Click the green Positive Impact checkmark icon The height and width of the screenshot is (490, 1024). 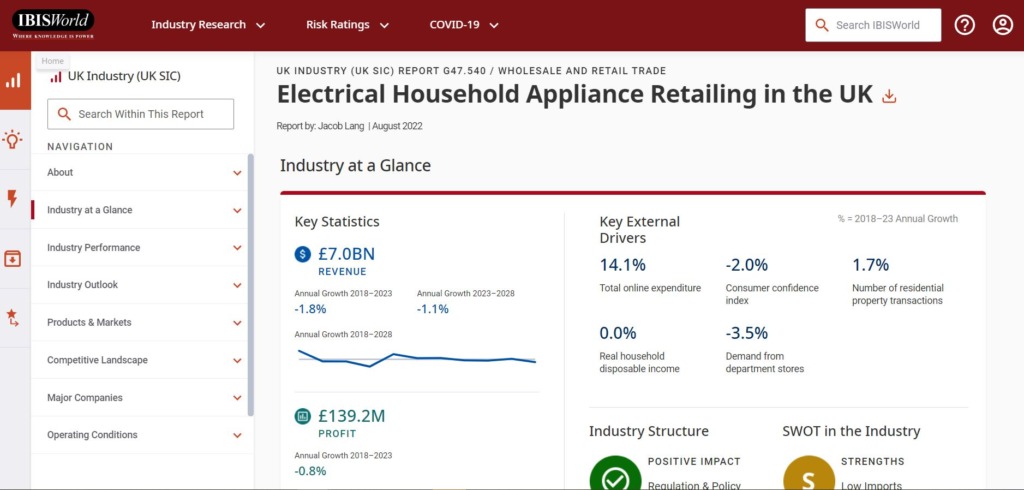[615, 475]
